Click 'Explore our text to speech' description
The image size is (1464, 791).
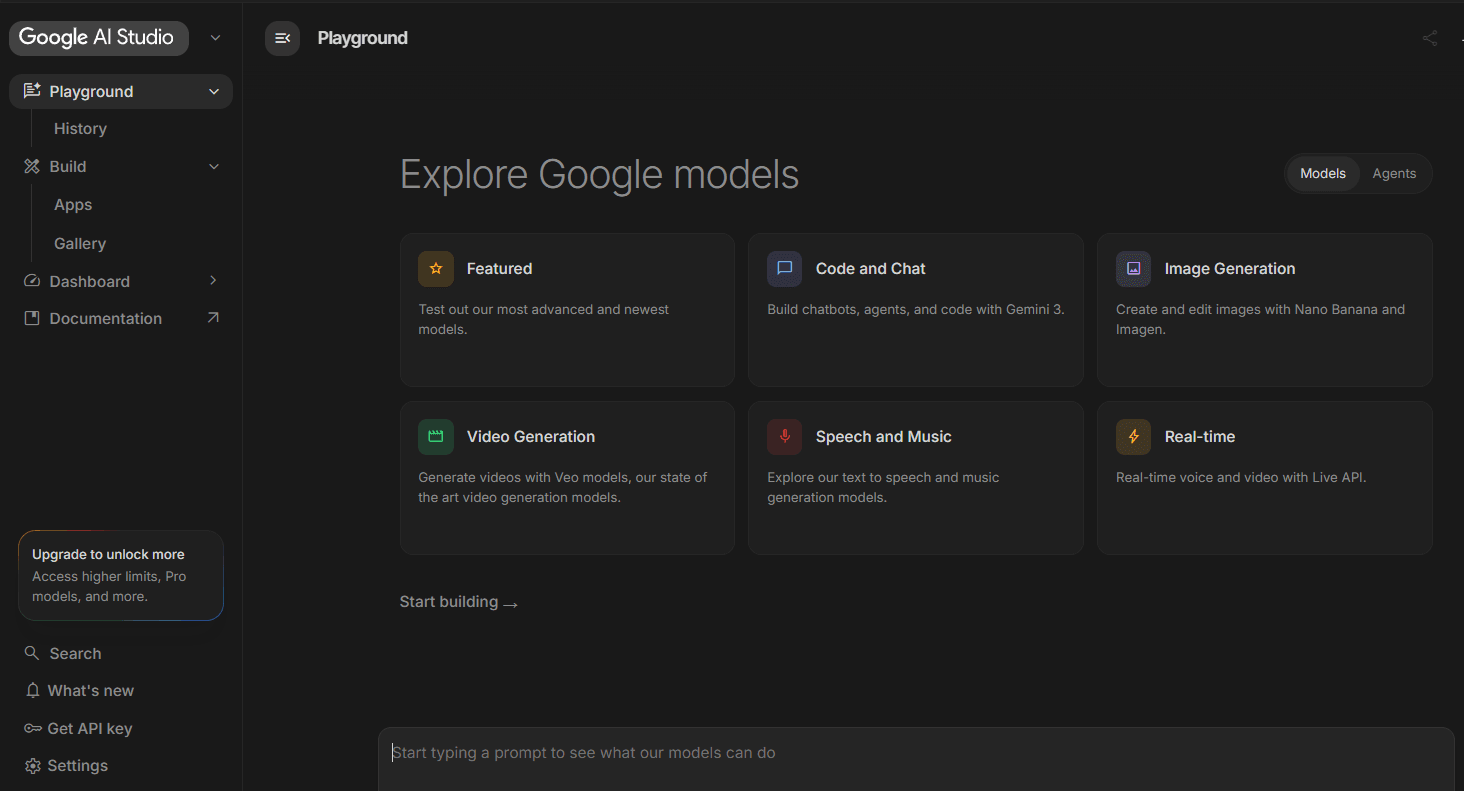(x=883, y=487)
